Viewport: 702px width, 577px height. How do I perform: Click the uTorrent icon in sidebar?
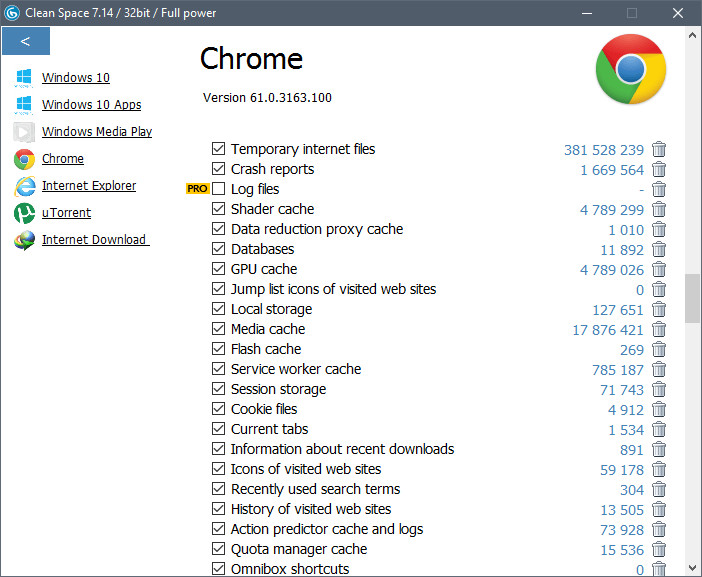(x=24, y=213)
